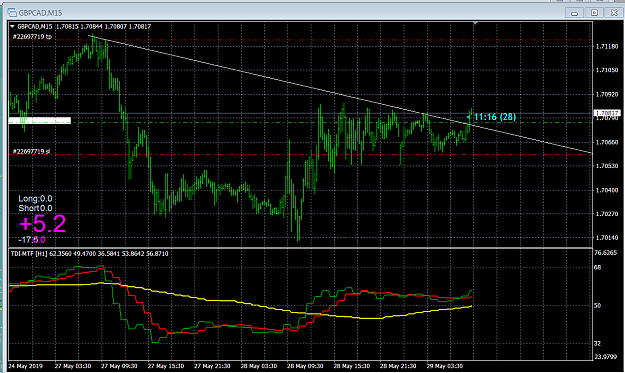
Task: Click the Long:0.0 label
Action: [35, 198]
